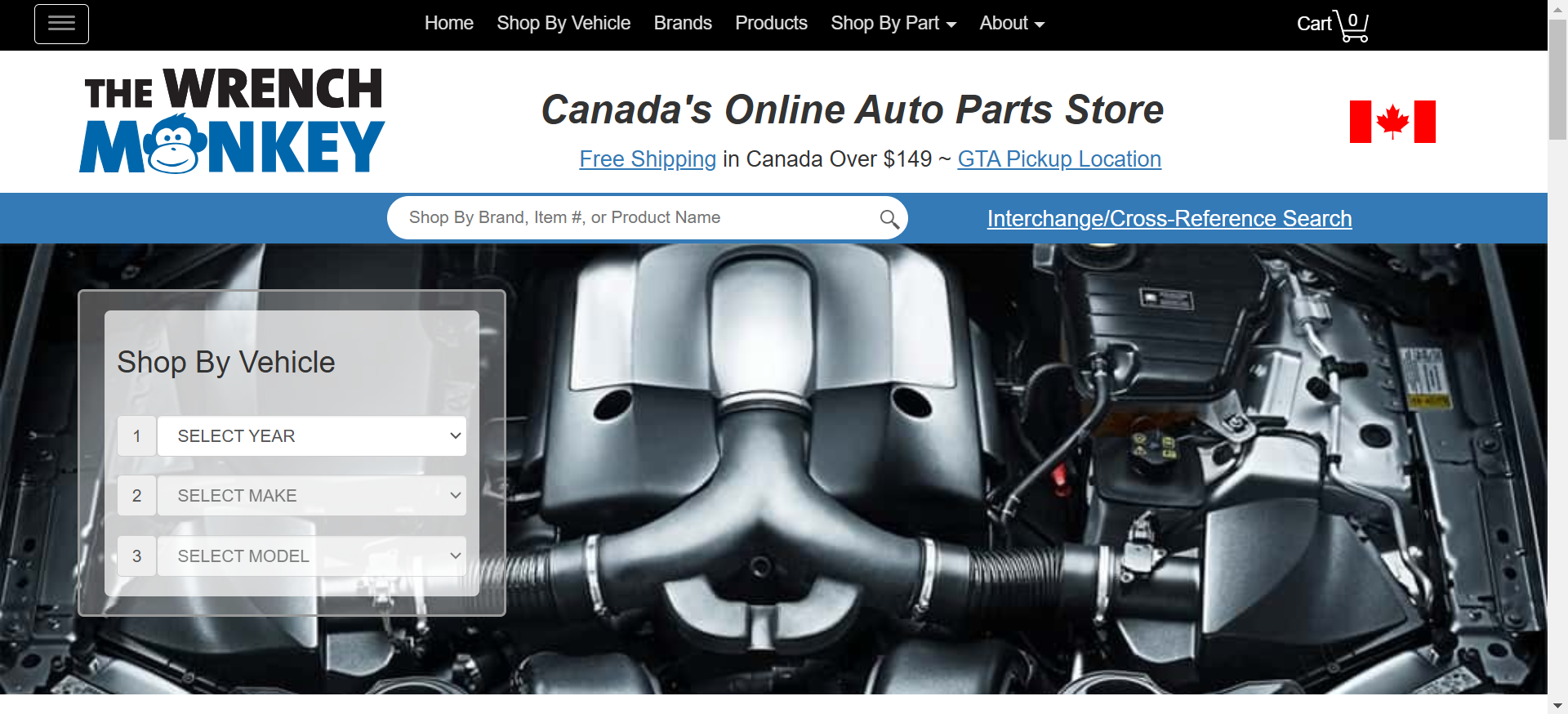Open the GTA Pickup Location link
Image resolution: width=1568 pixels, height=714 pixels.
(x=1058, y=159)
